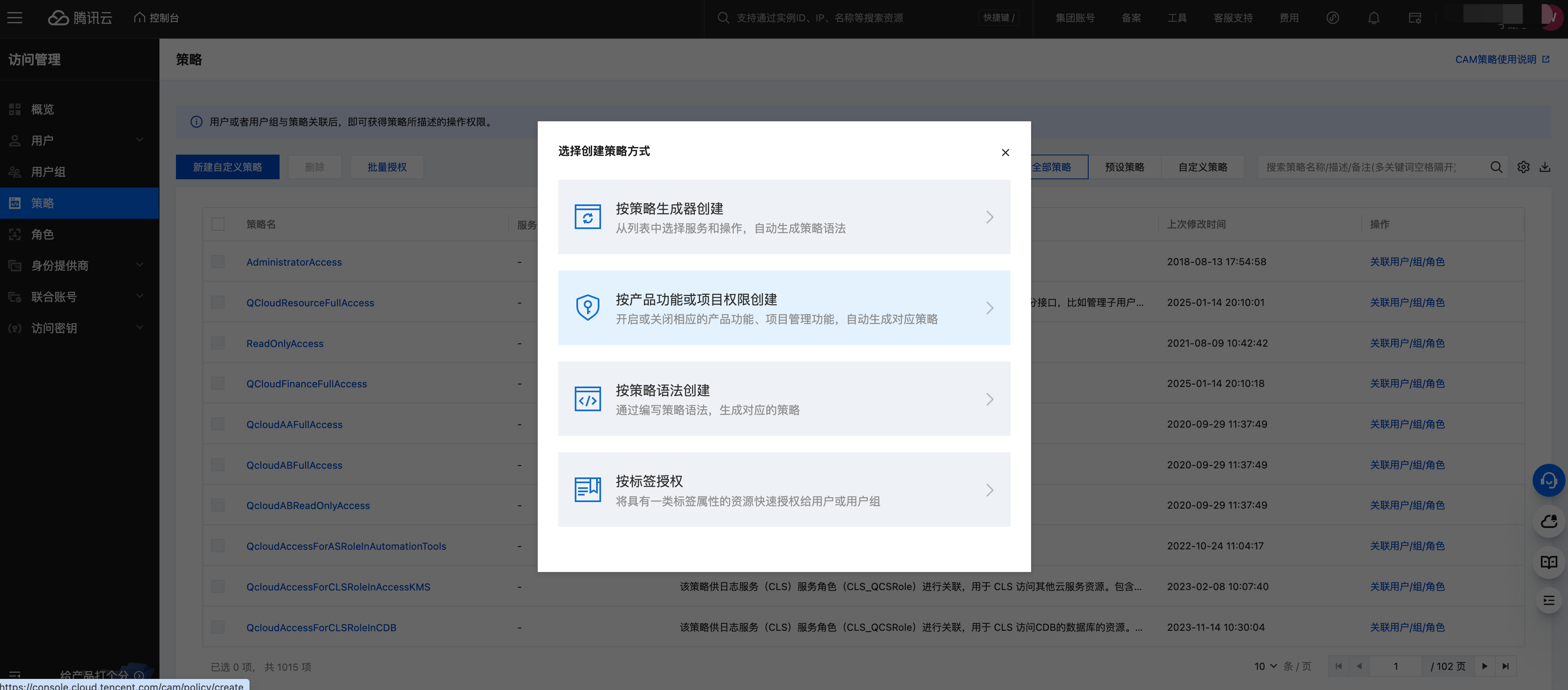Check the QcloudAccessForCLSRoleInCDB row checkbox

tap(218, 627)
